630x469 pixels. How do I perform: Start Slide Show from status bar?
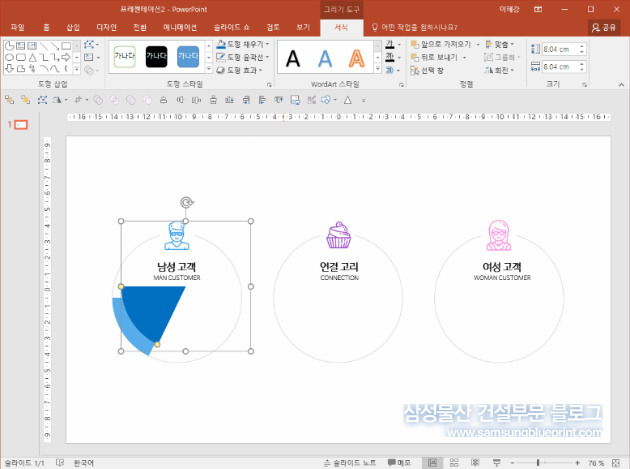497,463
